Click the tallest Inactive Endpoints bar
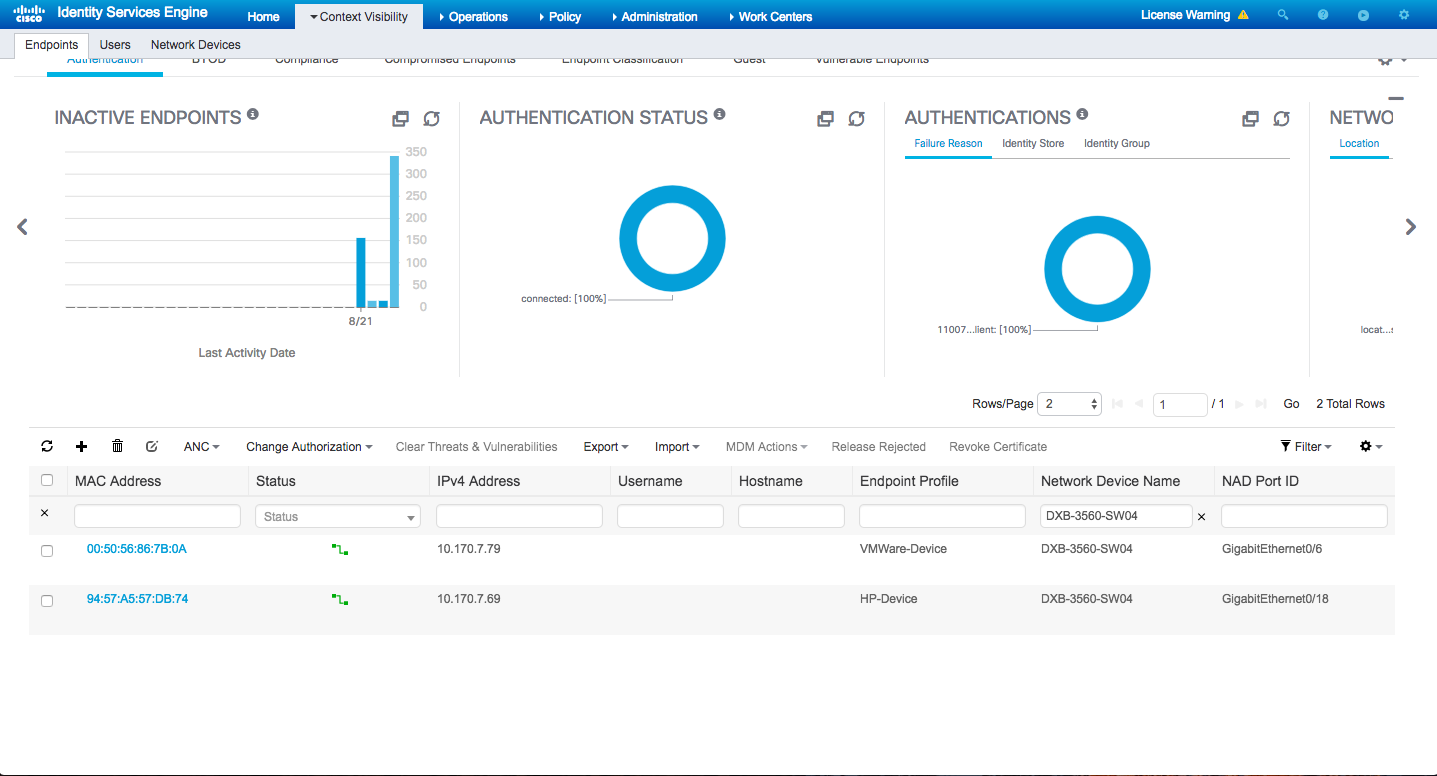Screen dimensions: 1437x776 pyautogui.click(x=394, y=231)
